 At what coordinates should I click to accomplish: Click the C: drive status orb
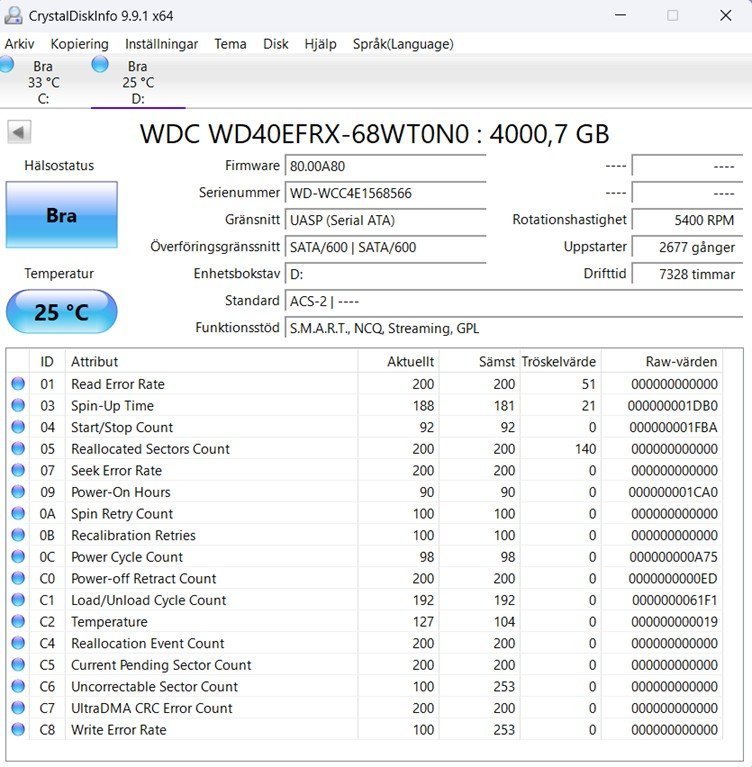(x=6, y=65)
